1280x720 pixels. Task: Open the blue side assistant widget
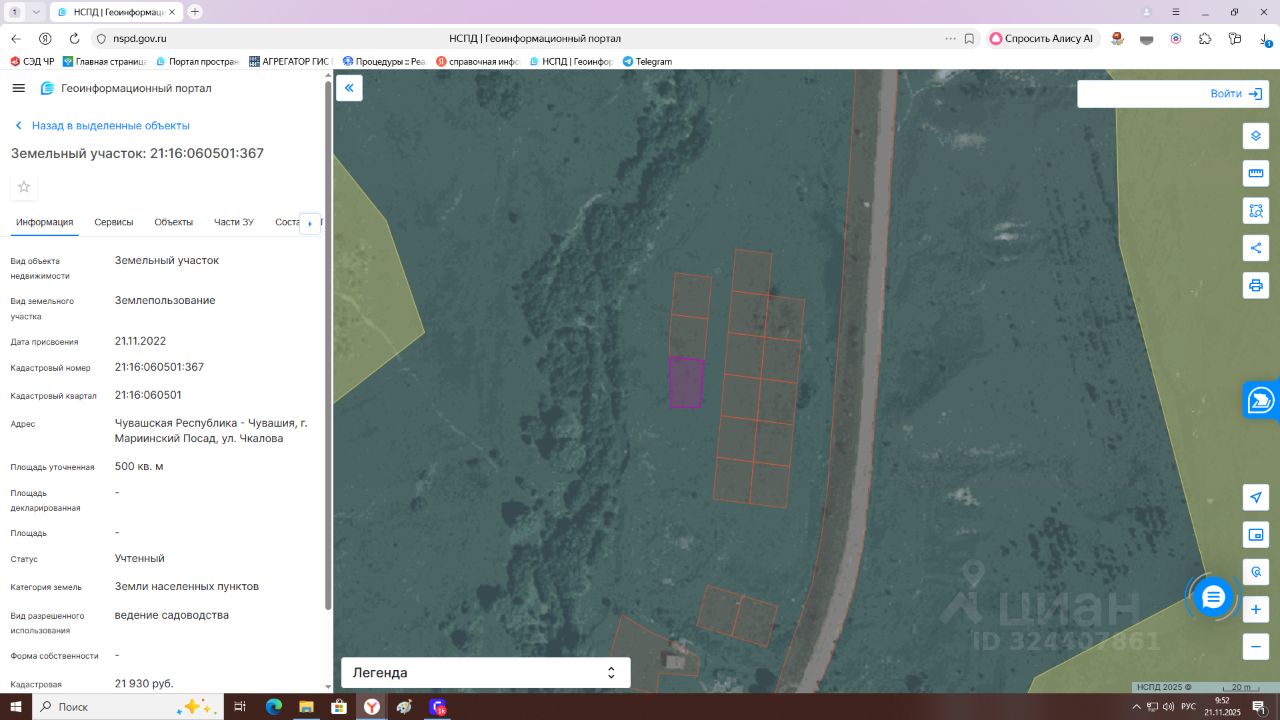point(1262,400)
